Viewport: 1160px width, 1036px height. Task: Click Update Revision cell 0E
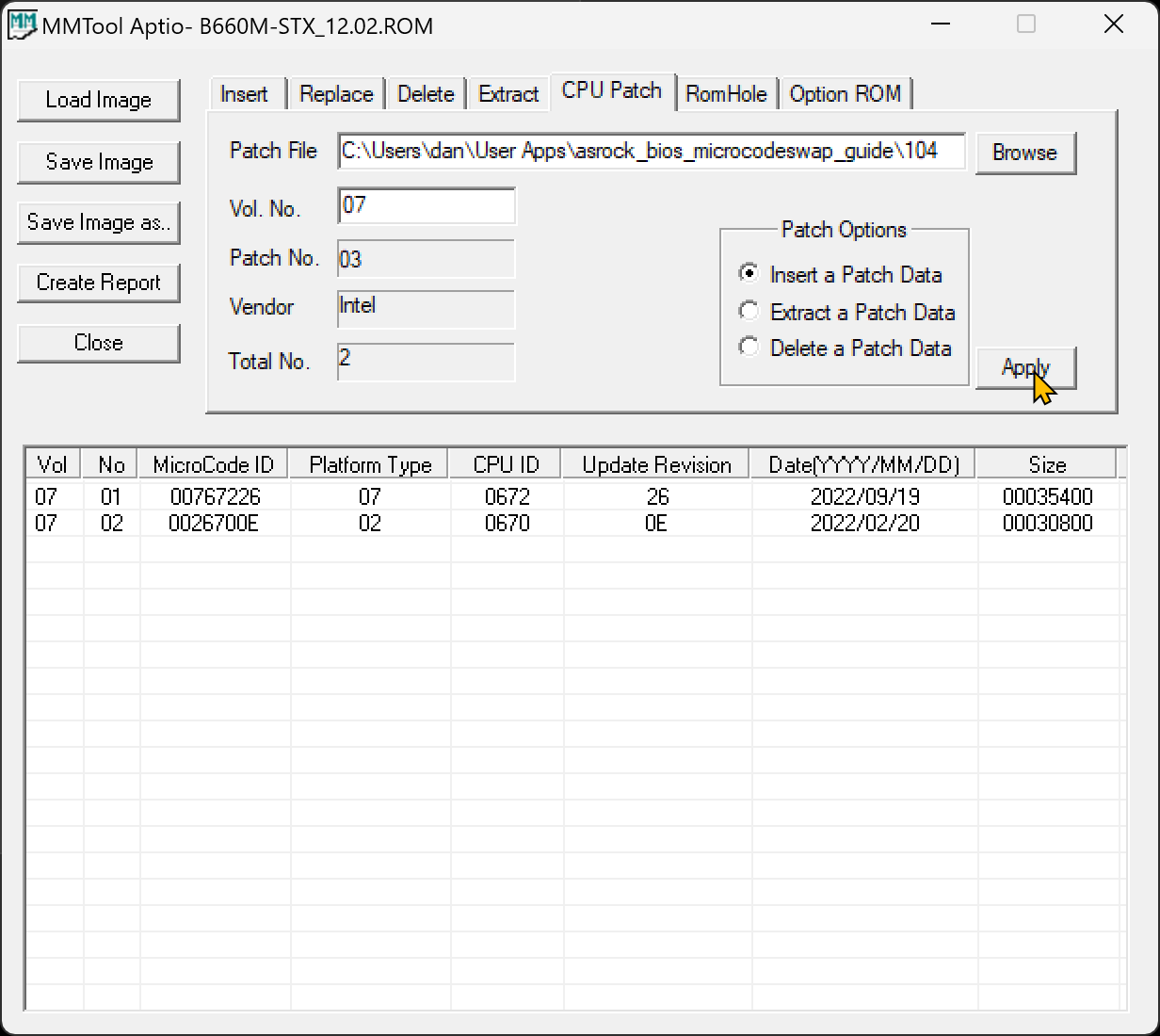pyautogui.click(x=656, y=523)
